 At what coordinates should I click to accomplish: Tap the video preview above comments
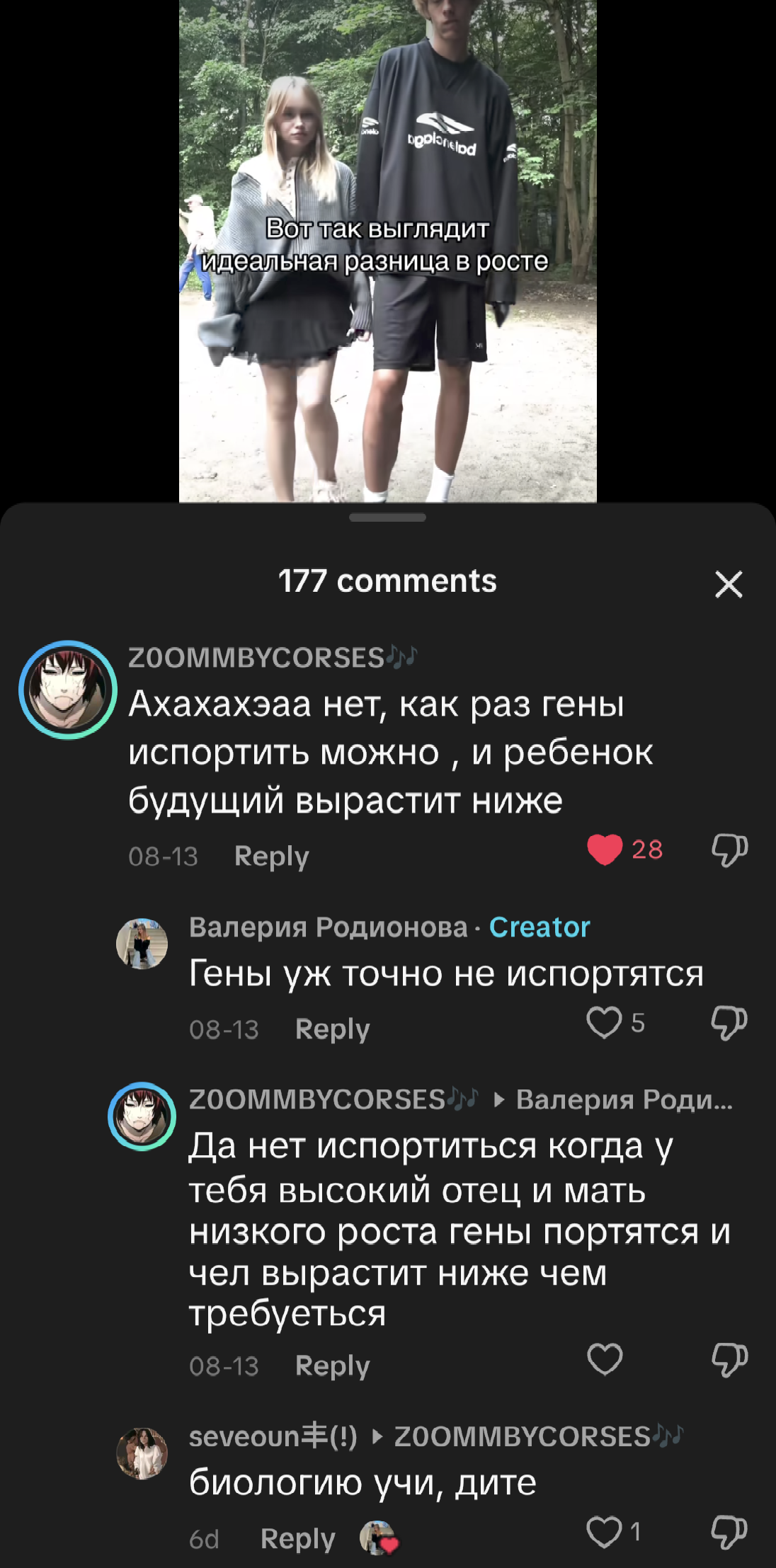click(388, 251)
